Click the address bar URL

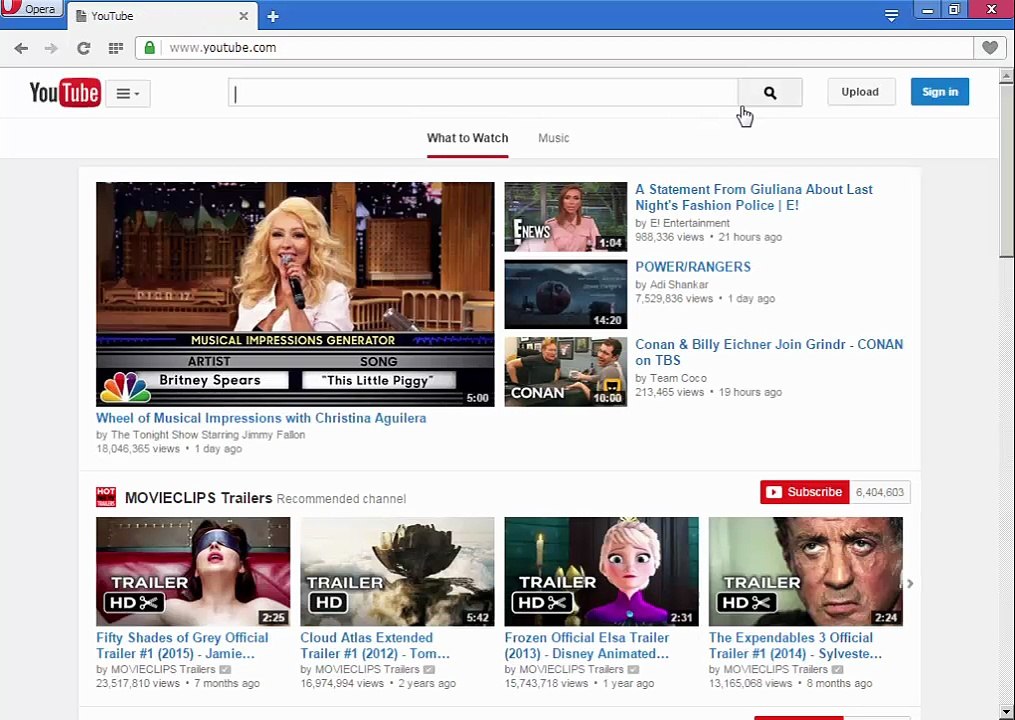point(223,47)
